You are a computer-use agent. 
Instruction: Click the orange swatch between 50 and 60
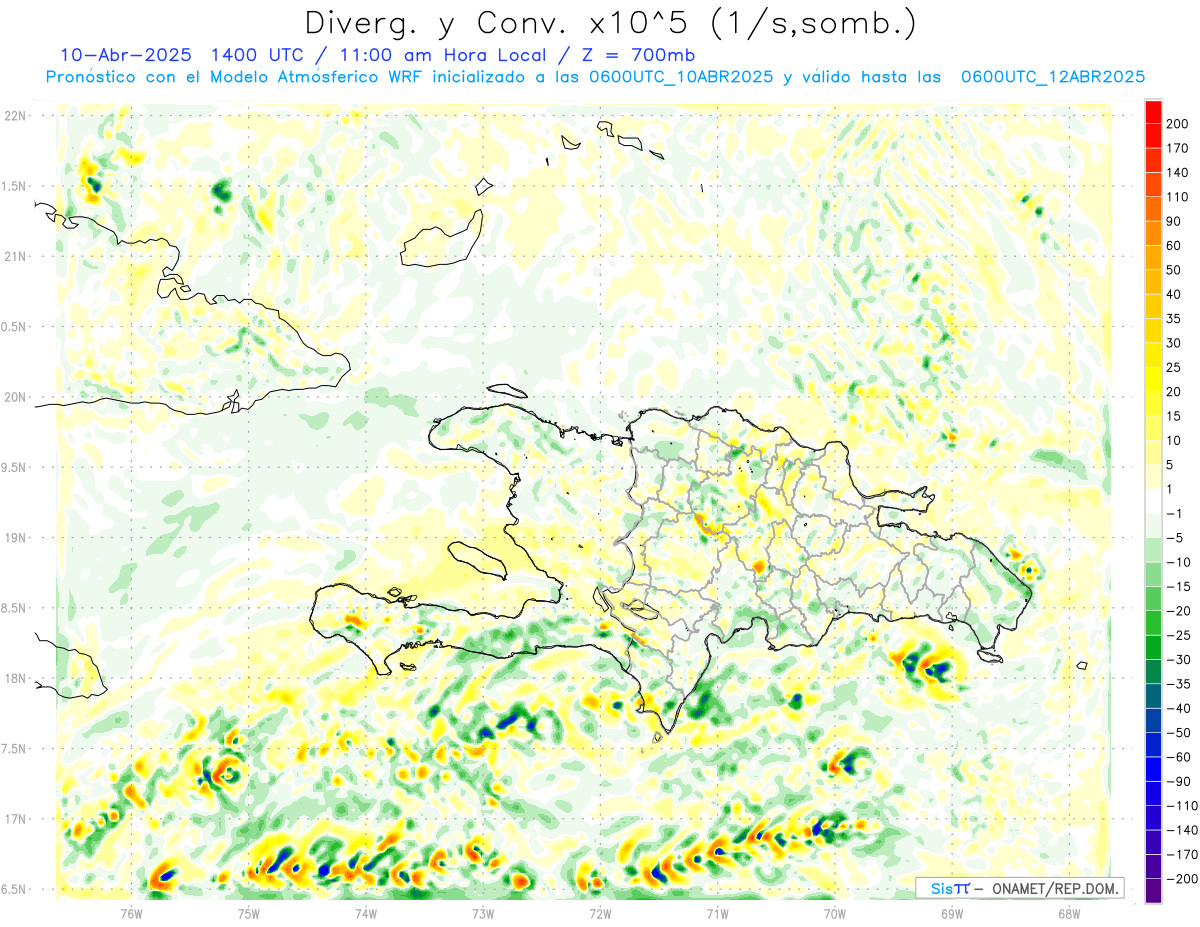(x=1153, y=258)
